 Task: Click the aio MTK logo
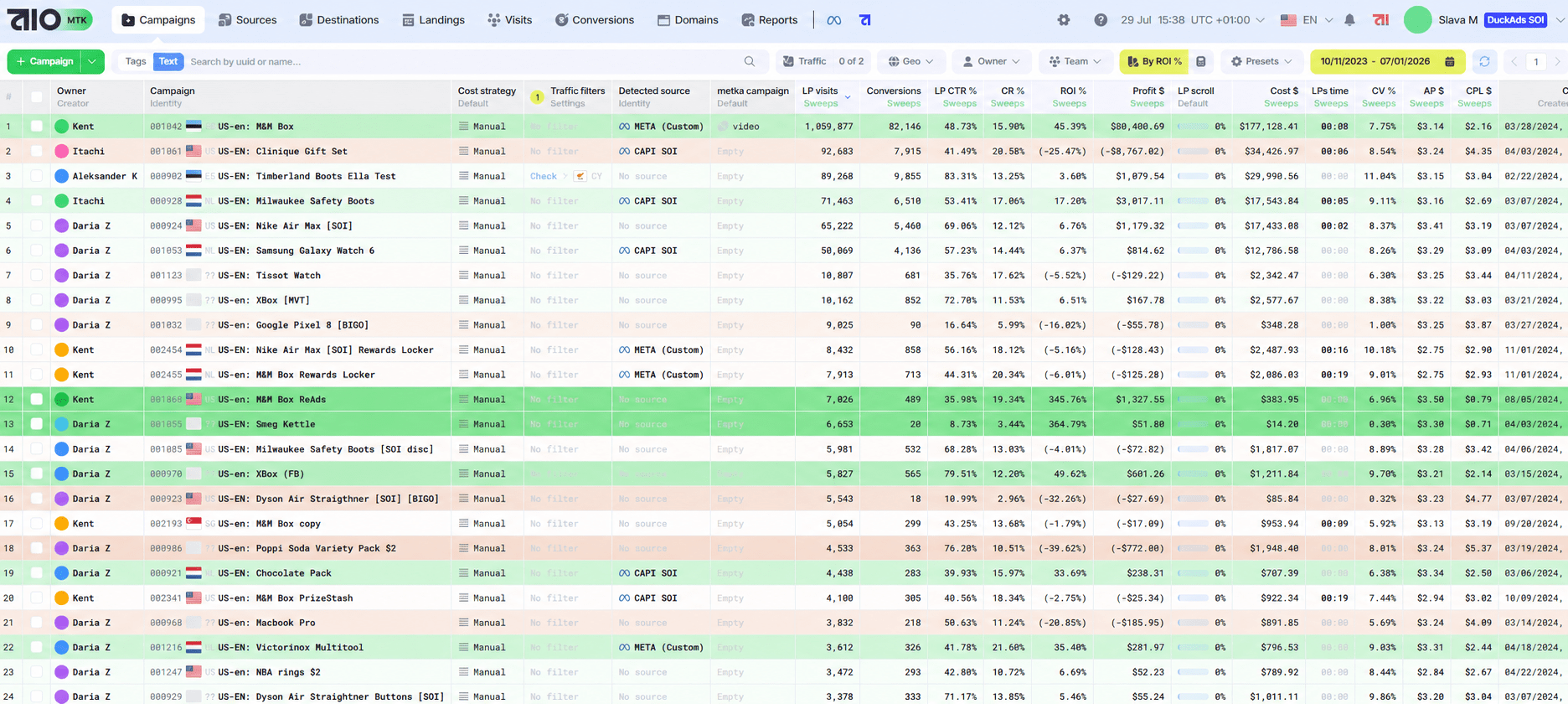[x=50, y=19]
